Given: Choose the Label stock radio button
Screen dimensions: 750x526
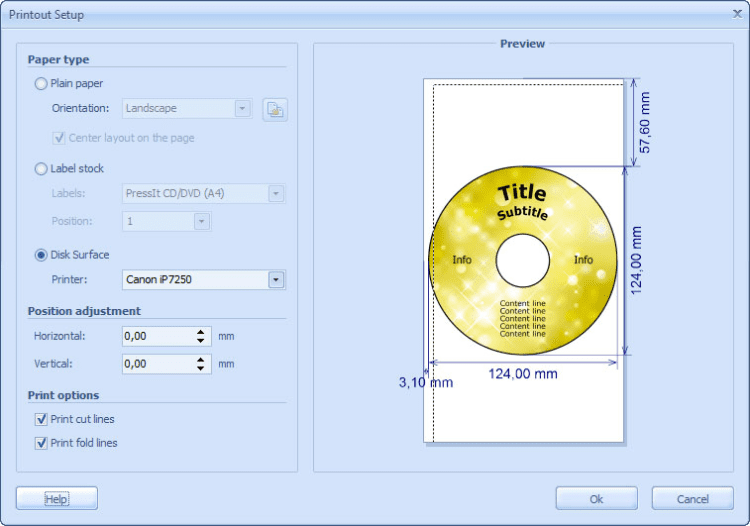Looking at the screenshot, I should (41, 169).
